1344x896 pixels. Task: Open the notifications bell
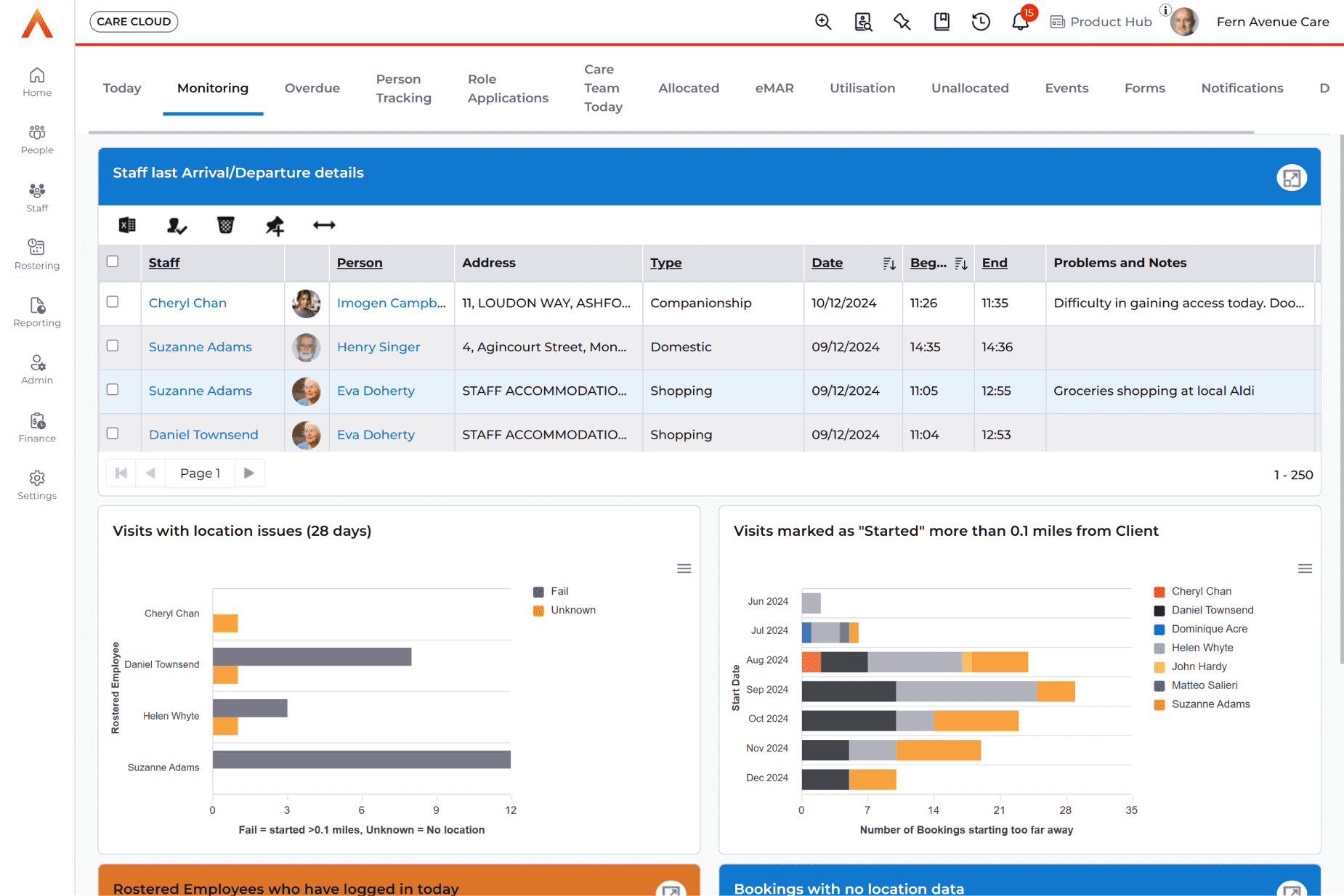click(1020, 22)
